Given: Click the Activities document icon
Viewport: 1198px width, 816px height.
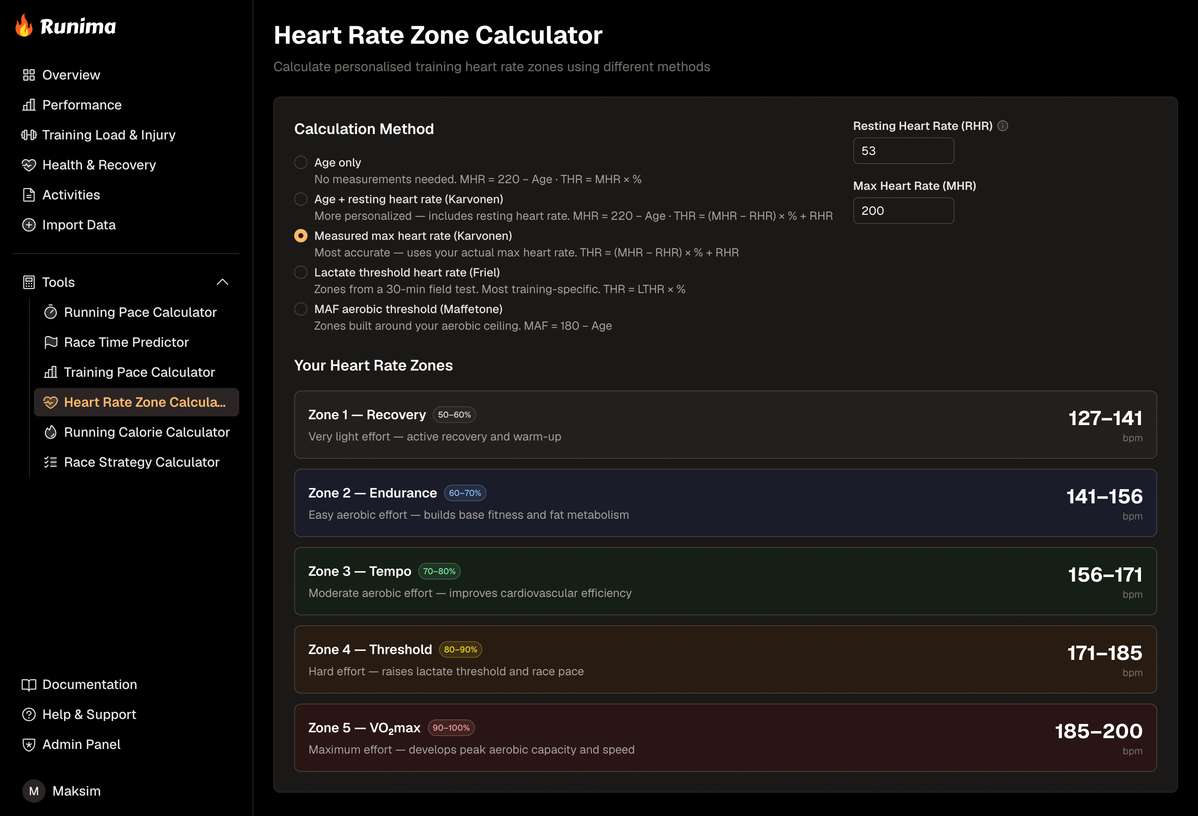Looking at the screenshot, I should pyautogui.click(x=29, y=195).
